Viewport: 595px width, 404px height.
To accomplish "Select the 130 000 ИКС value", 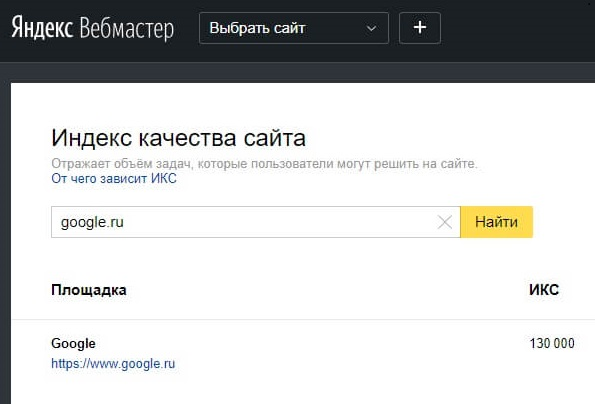I will [552, 344].
